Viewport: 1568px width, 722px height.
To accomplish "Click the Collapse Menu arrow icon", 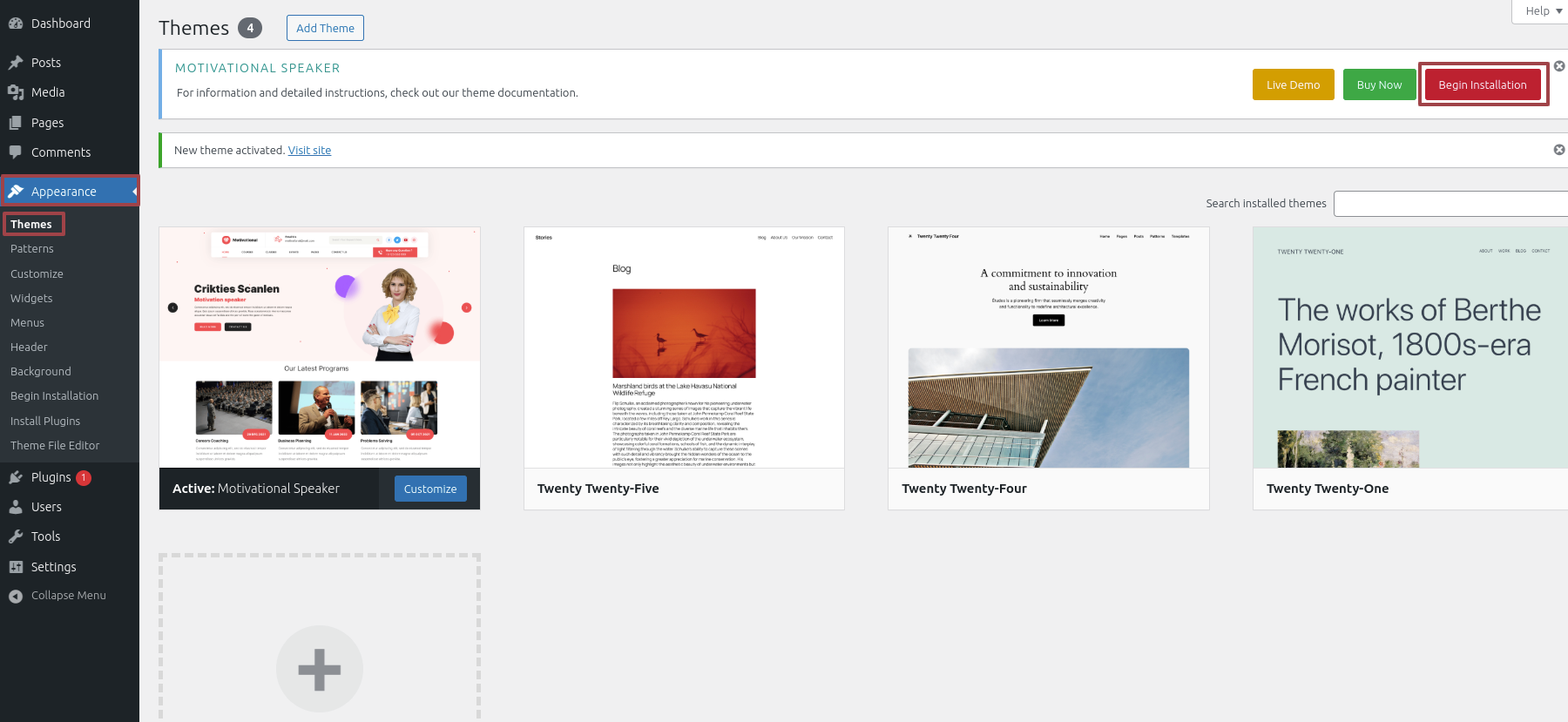I will pyautogui.click(x=16, y=596).
